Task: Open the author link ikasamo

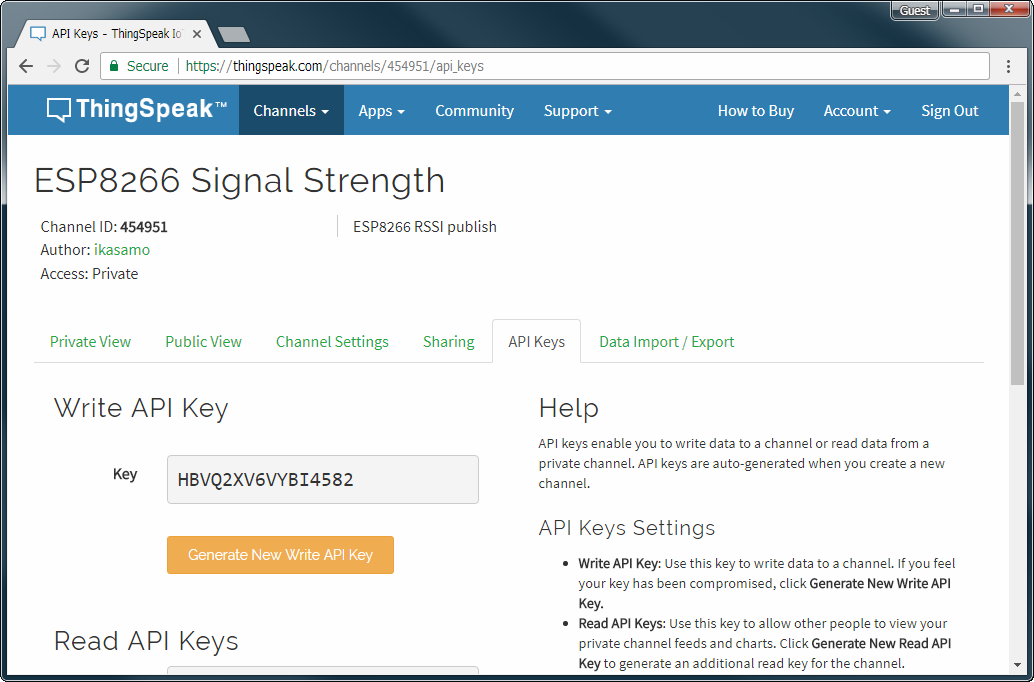Action: (122, 250)
